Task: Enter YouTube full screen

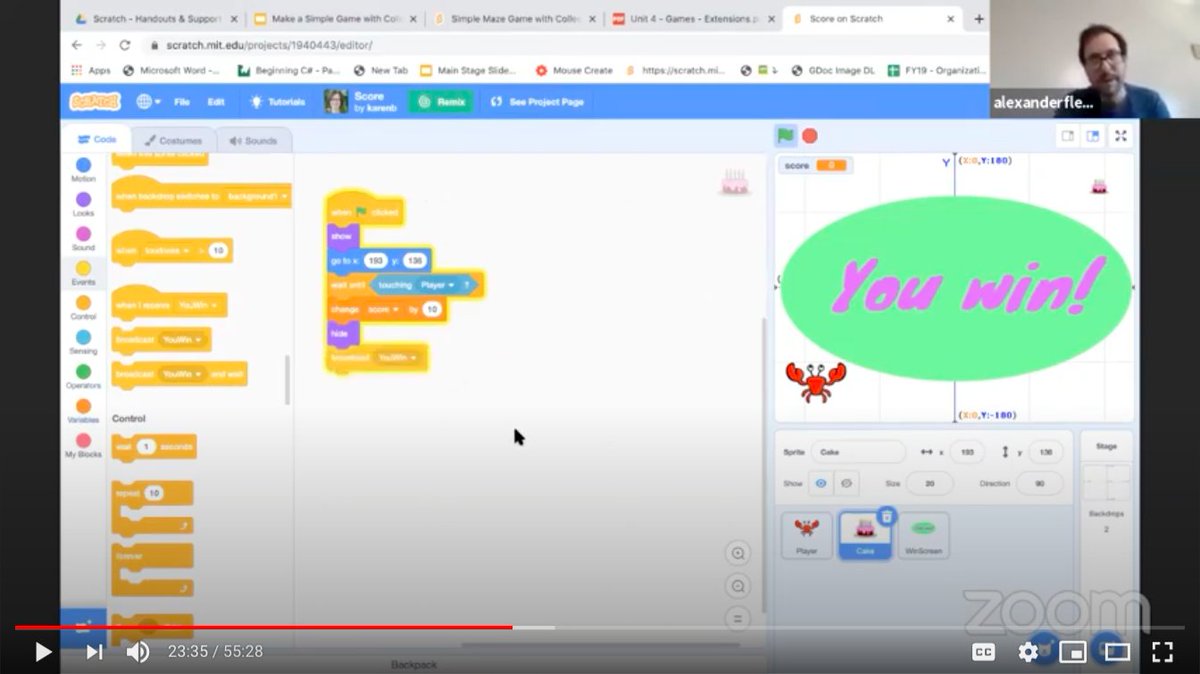Action: 1162,652
